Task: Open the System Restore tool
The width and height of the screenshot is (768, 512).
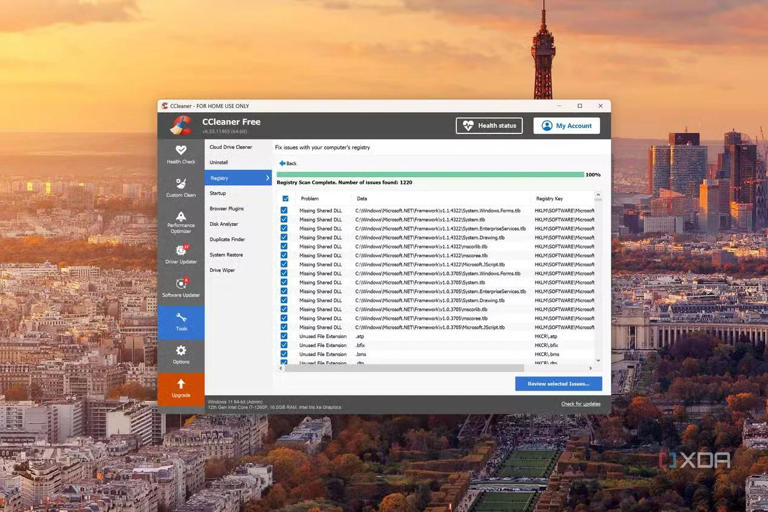Action: [x=226, y=255]
